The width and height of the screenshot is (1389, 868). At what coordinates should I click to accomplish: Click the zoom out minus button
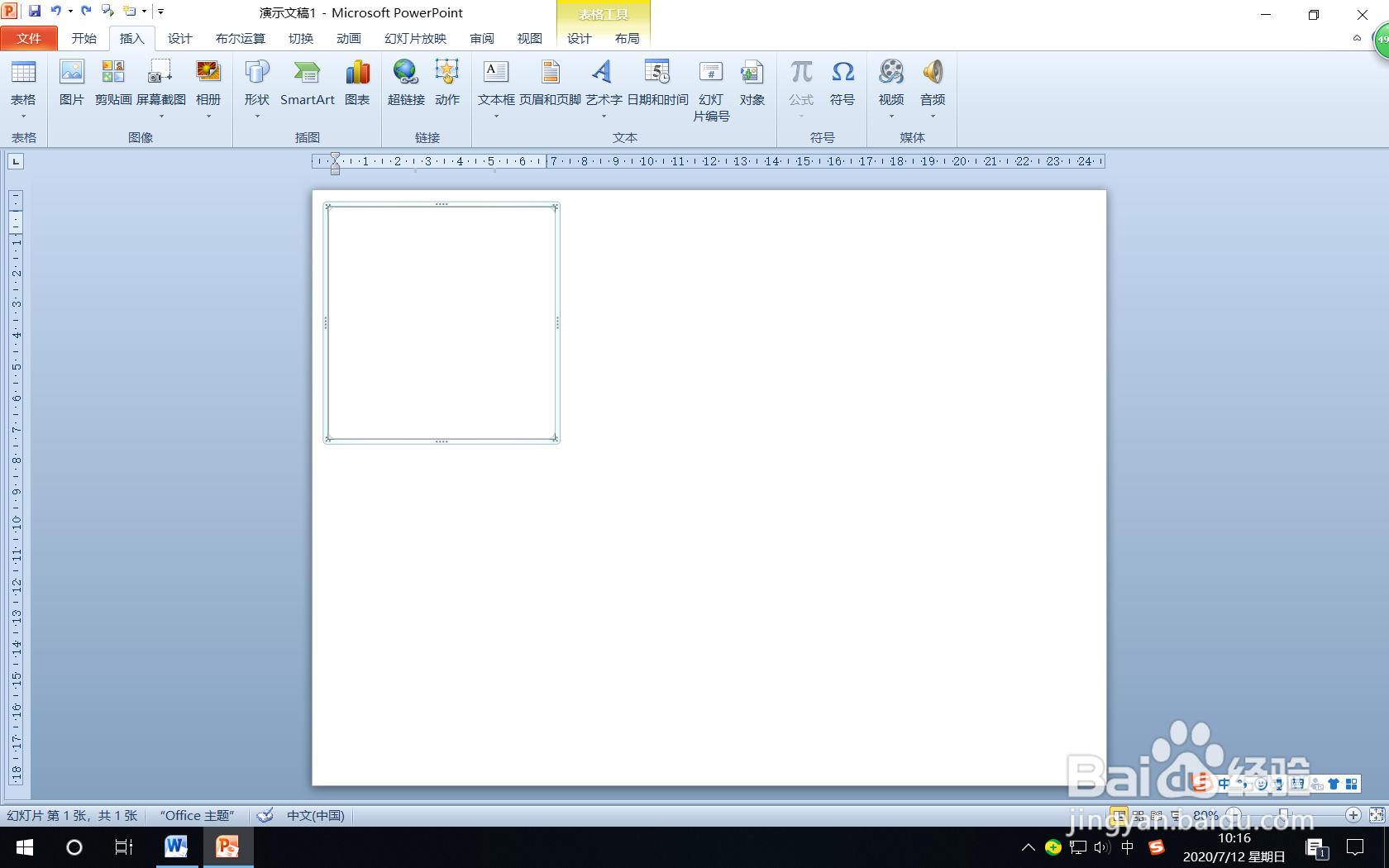(1234, 815)
